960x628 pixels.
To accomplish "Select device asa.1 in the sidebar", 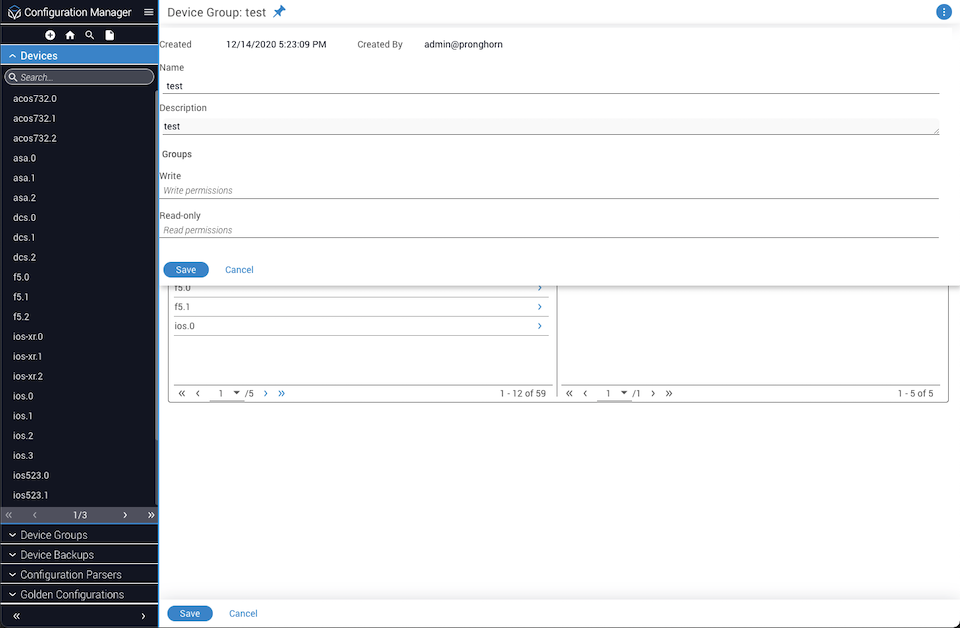I will point(24,178).
